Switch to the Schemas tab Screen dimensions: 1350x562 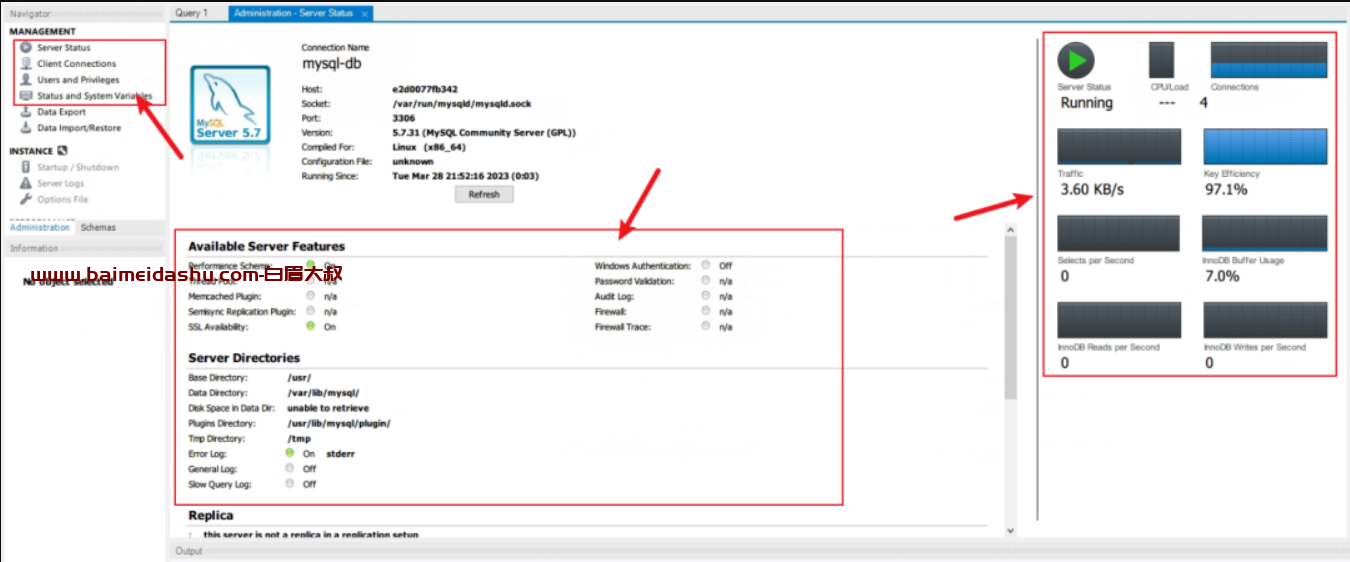[x=98, y=227]
